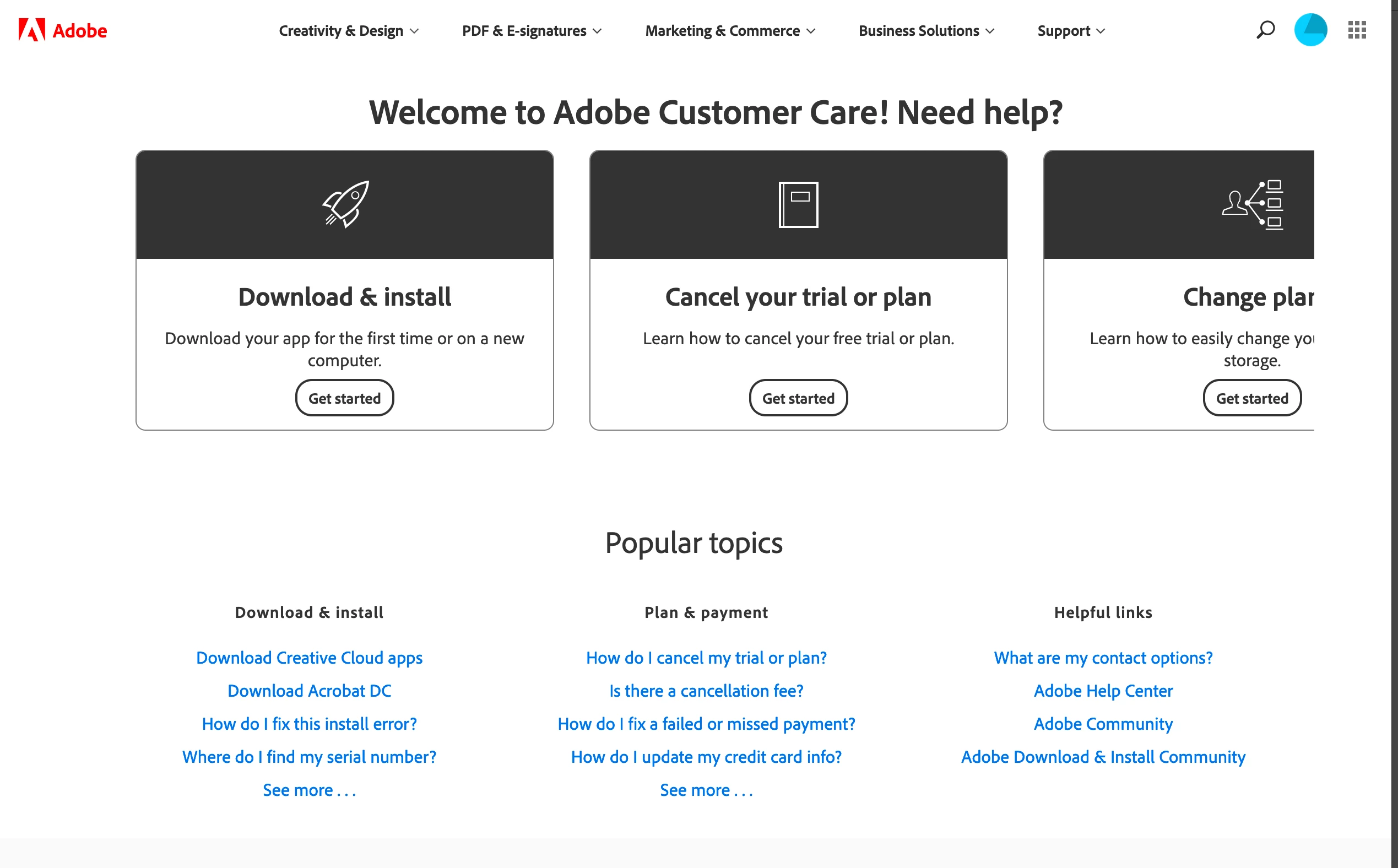The height and width of the screenshot is (868, 1398).
Task: Click Get started under Download & install
Action: (x=344, y=398)
